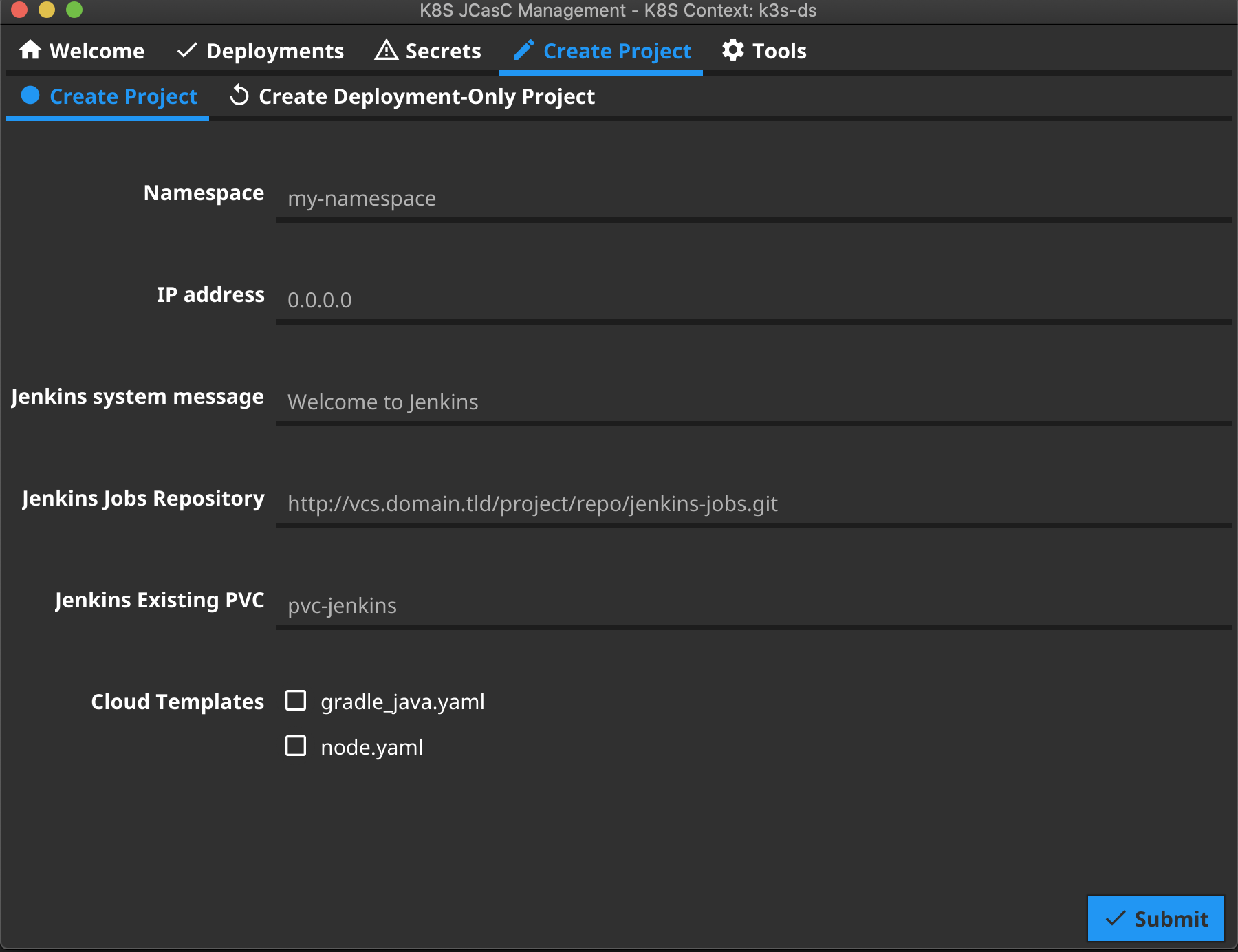The height and width of the screenshot is (952, 1238).
Task: Click the node.yaml label text
Action: click(371, 747)
